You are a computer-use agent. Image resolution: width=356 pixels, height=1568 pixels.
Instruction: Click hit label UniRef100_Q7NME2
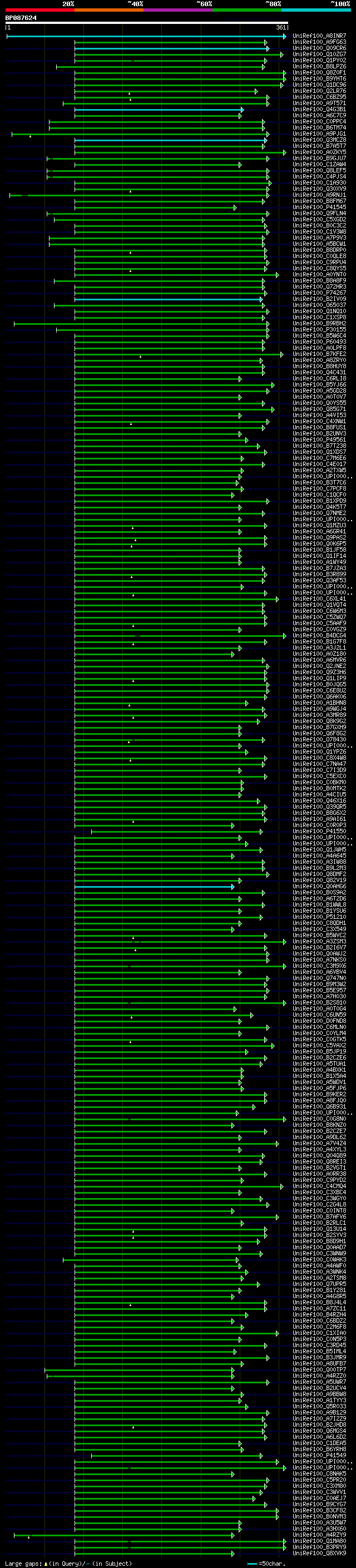[319, 514]
